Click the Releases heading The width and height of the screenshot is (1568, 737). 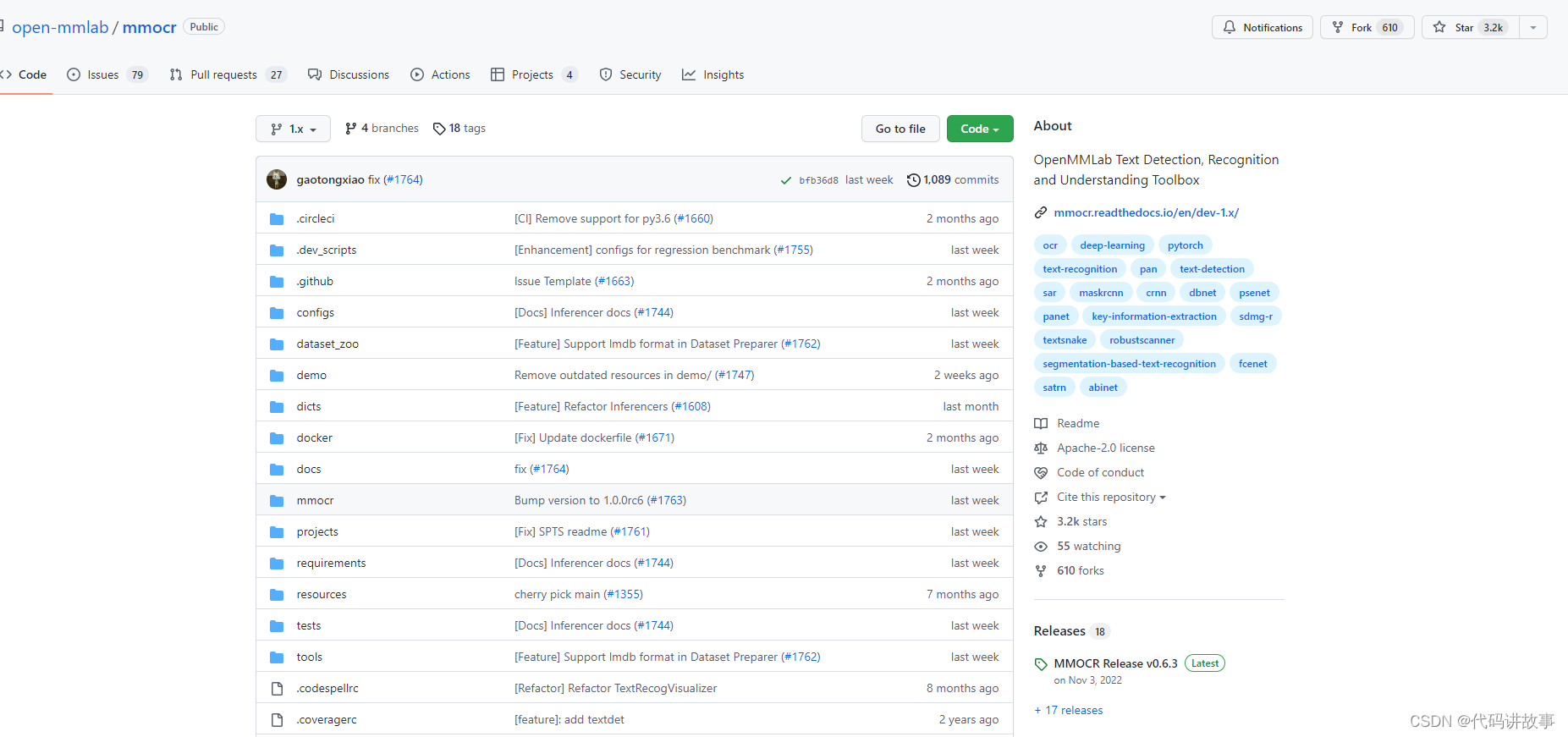(x=1059, y=631)
